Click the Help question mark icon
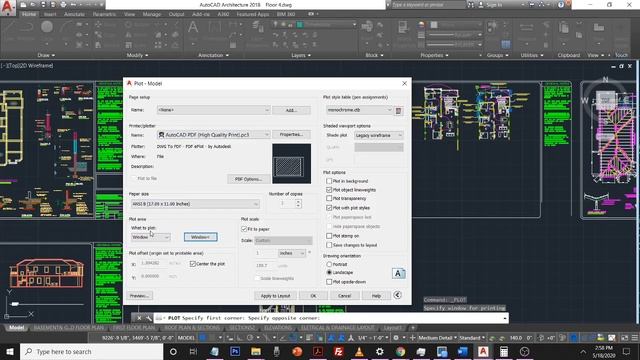This screenshot has width=640, height=360. 561,5
